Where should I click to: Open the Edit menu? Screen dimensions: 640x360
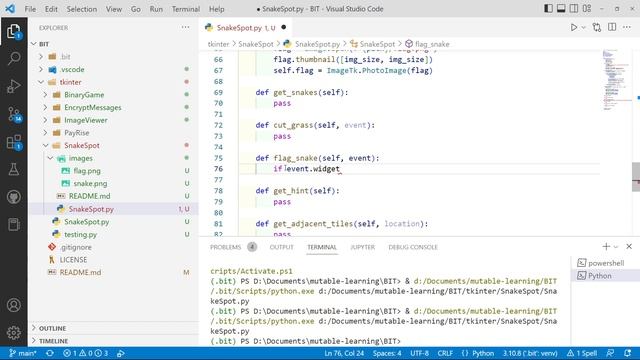click(51, 9)
